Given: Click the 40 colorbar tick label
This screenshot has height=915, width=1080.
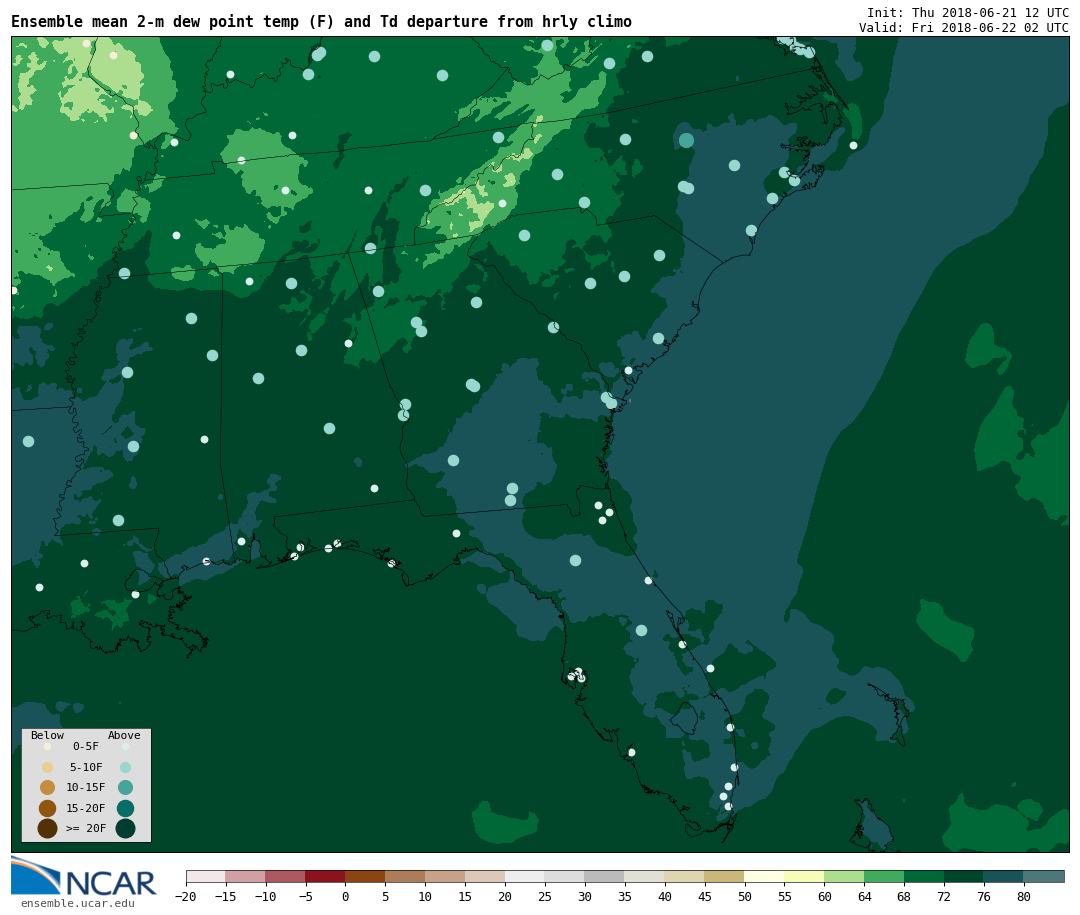Looking at the screenshot, I should click(x=665, y=896).
